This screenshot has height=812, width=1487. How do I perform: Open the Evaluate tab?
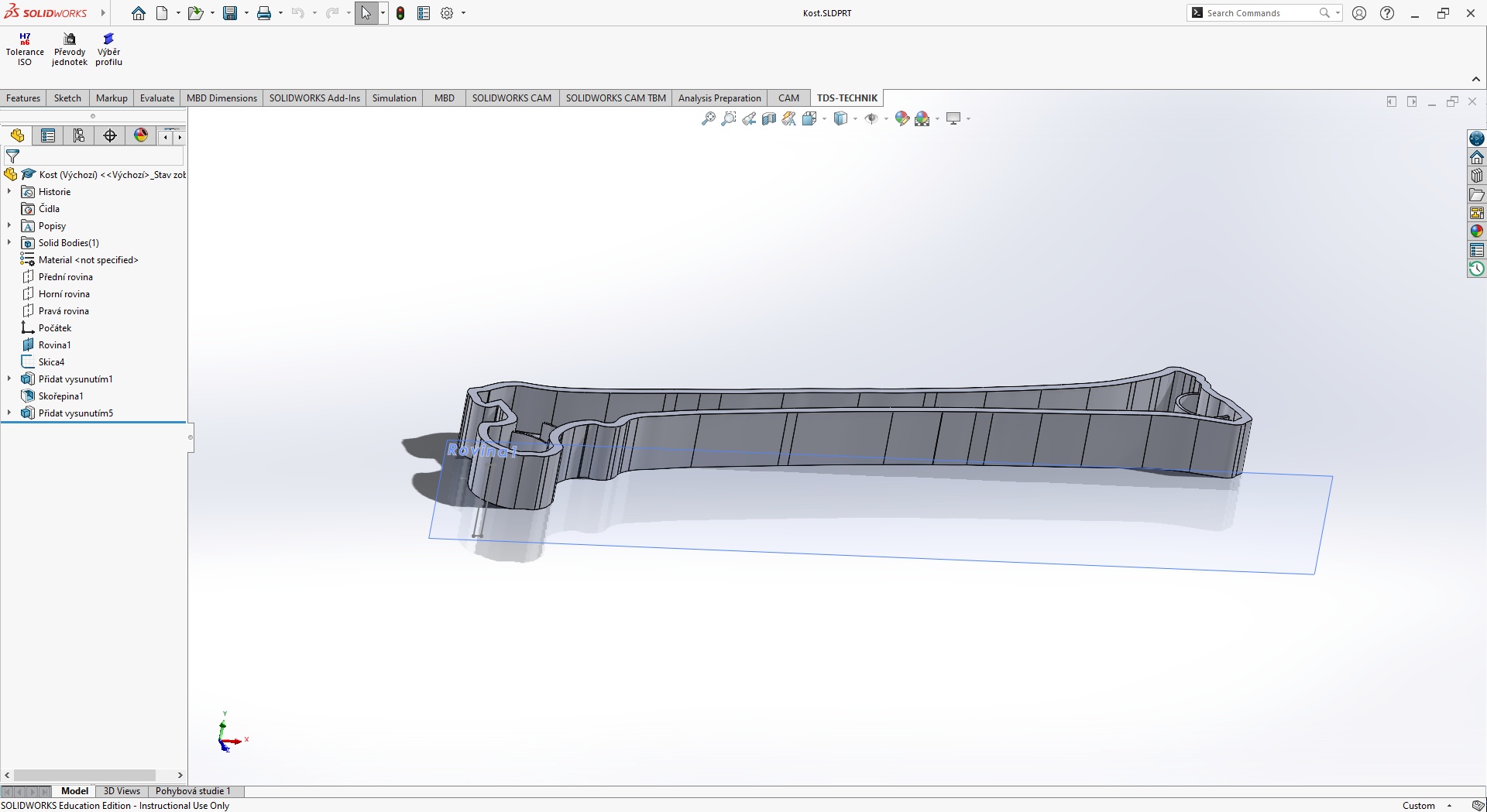[x=156, y=98]
